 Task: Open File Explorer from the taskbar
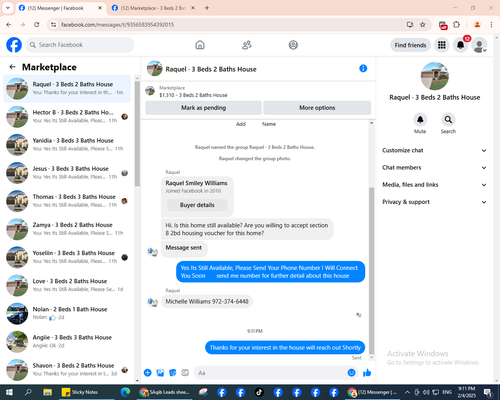[47, 392]
